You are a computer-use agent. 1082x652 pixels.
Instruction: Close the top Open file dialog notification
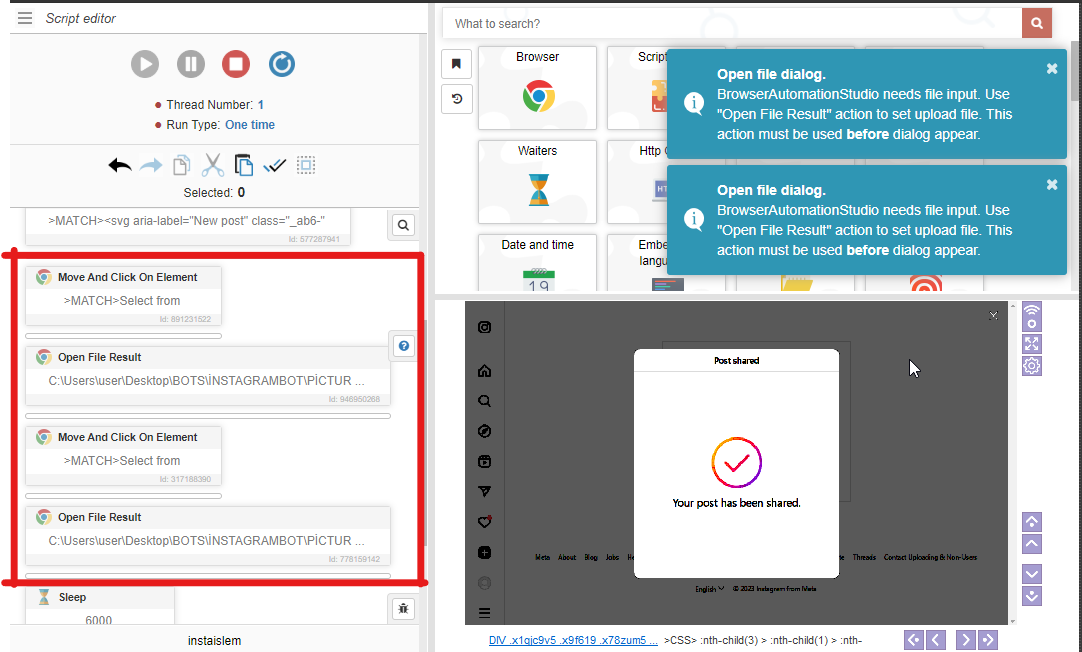(x=1052, y=69)
